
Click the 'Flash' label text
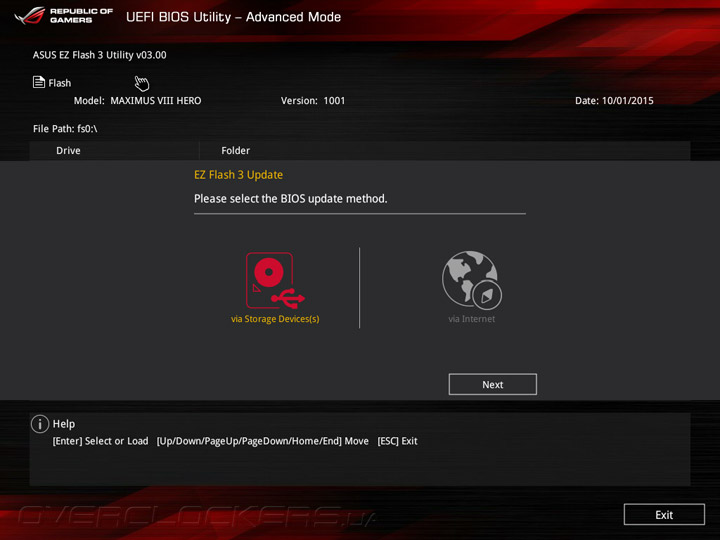click(60, 83)
